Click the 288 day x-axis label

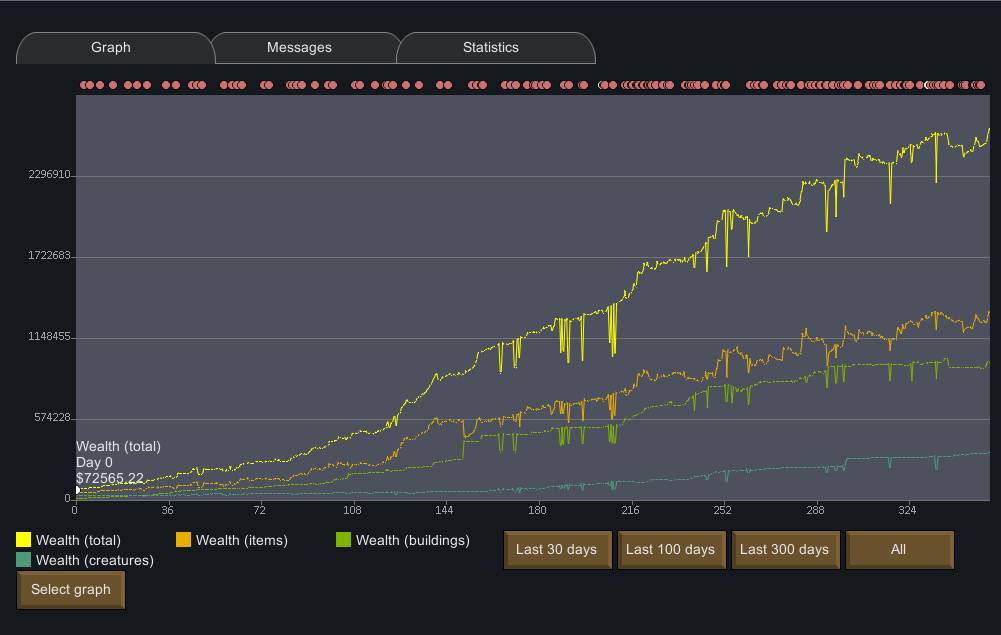click(x=815, y=510)
